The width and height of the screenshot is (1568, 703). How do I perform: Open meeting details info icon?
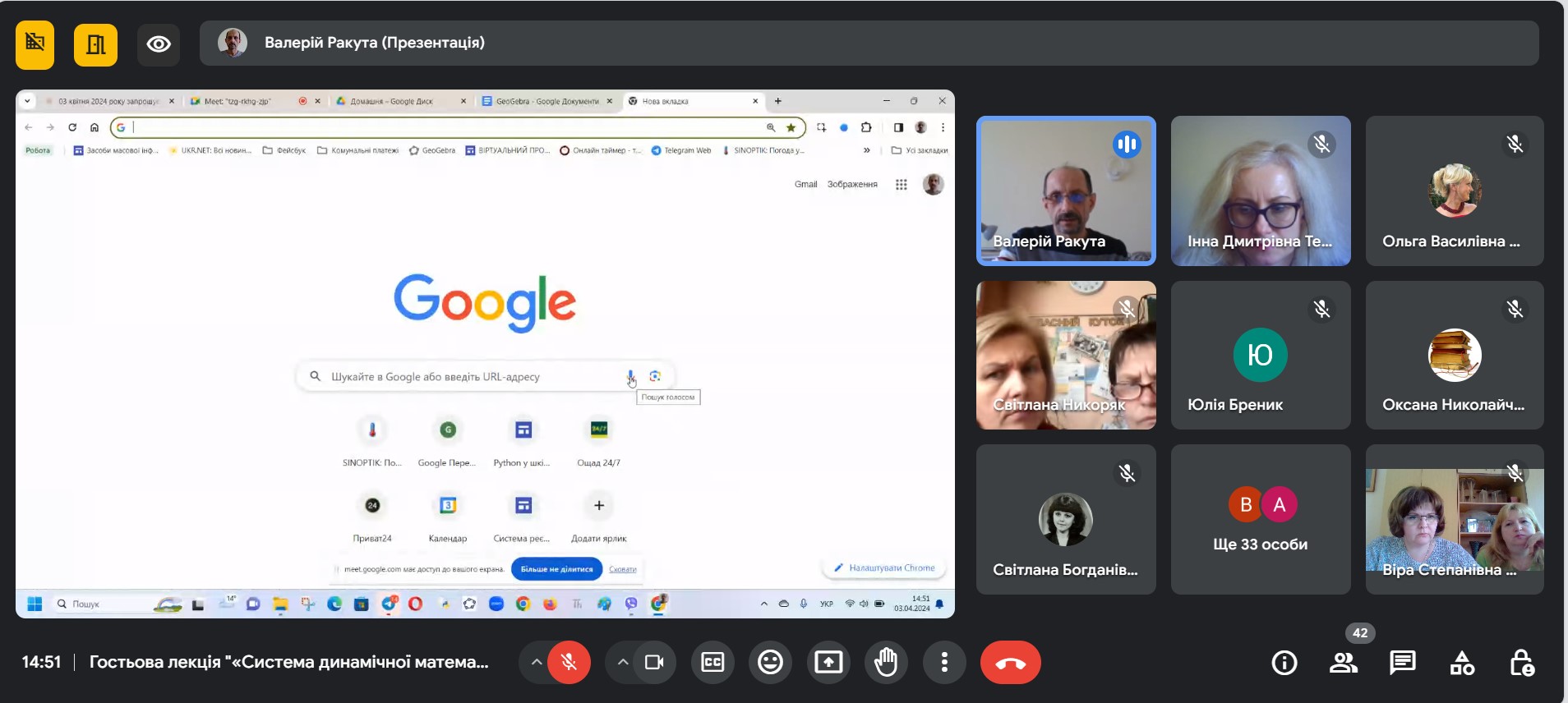pos(1284,663)
